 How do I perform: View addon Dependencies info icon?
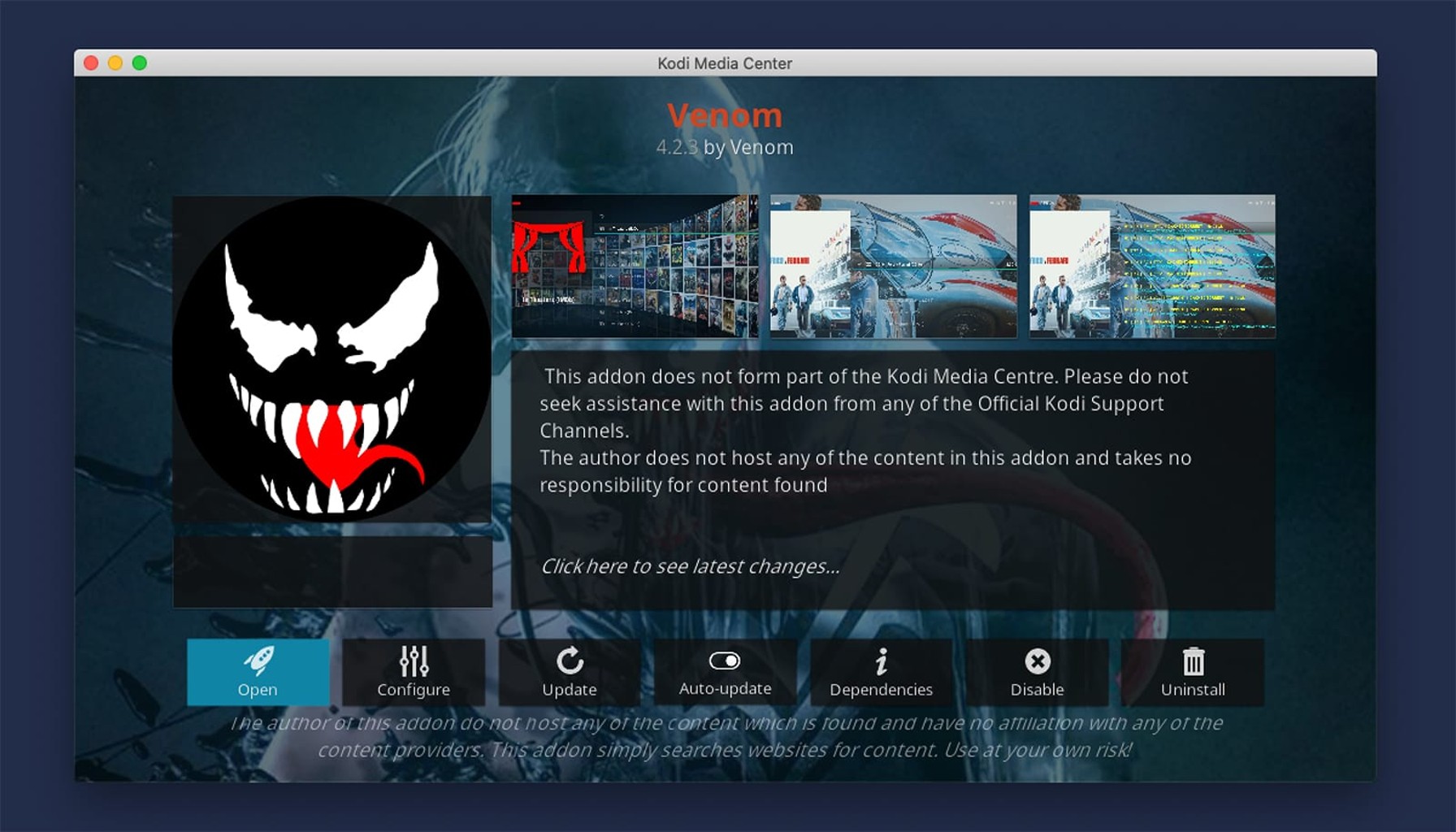tap(882, 661)
